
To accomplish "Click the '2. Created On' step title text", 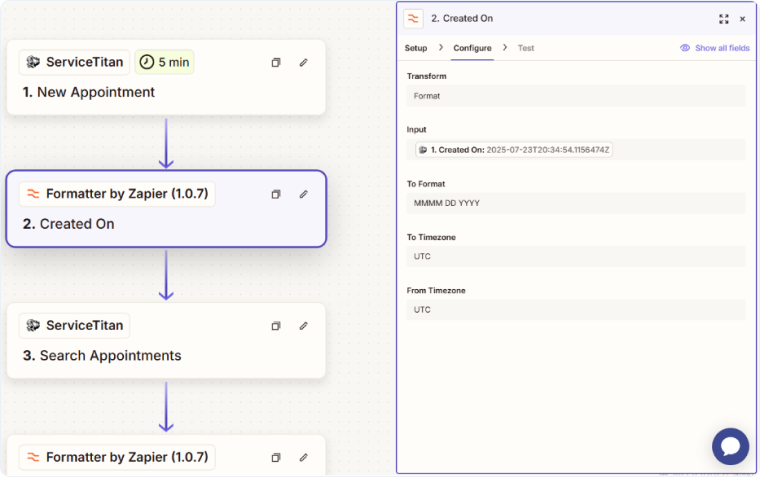I will pos(68,224).
